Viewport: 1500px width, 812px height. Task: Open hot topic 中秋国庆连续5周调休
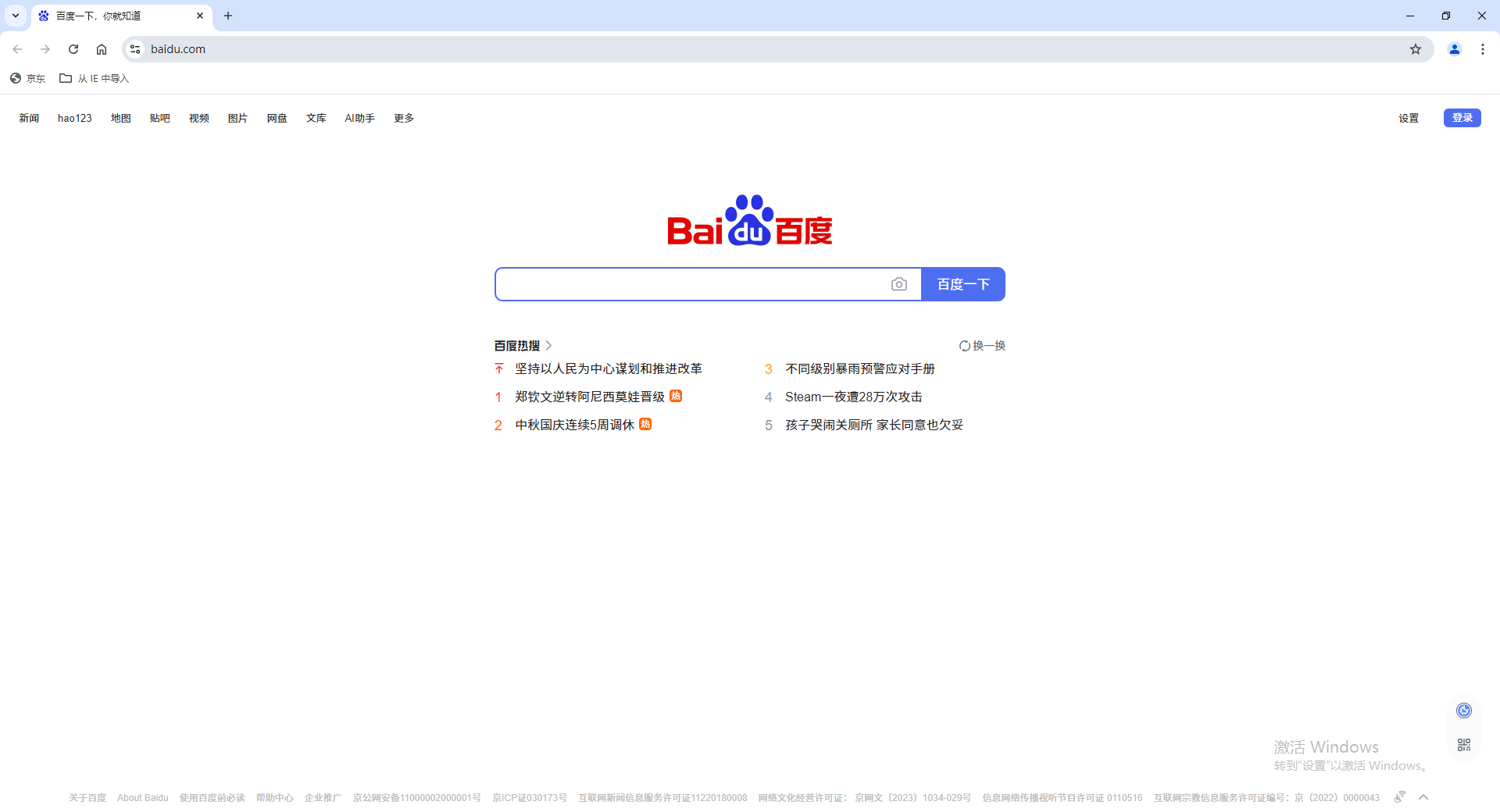[x=574, y=425]
